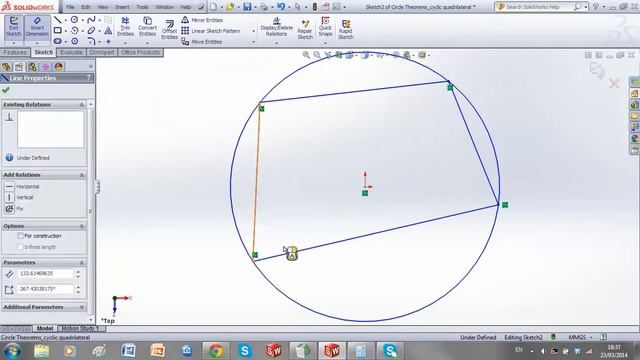Click the red cancel sketch X
Screen dimensions: 640x360
pos(614,84)
